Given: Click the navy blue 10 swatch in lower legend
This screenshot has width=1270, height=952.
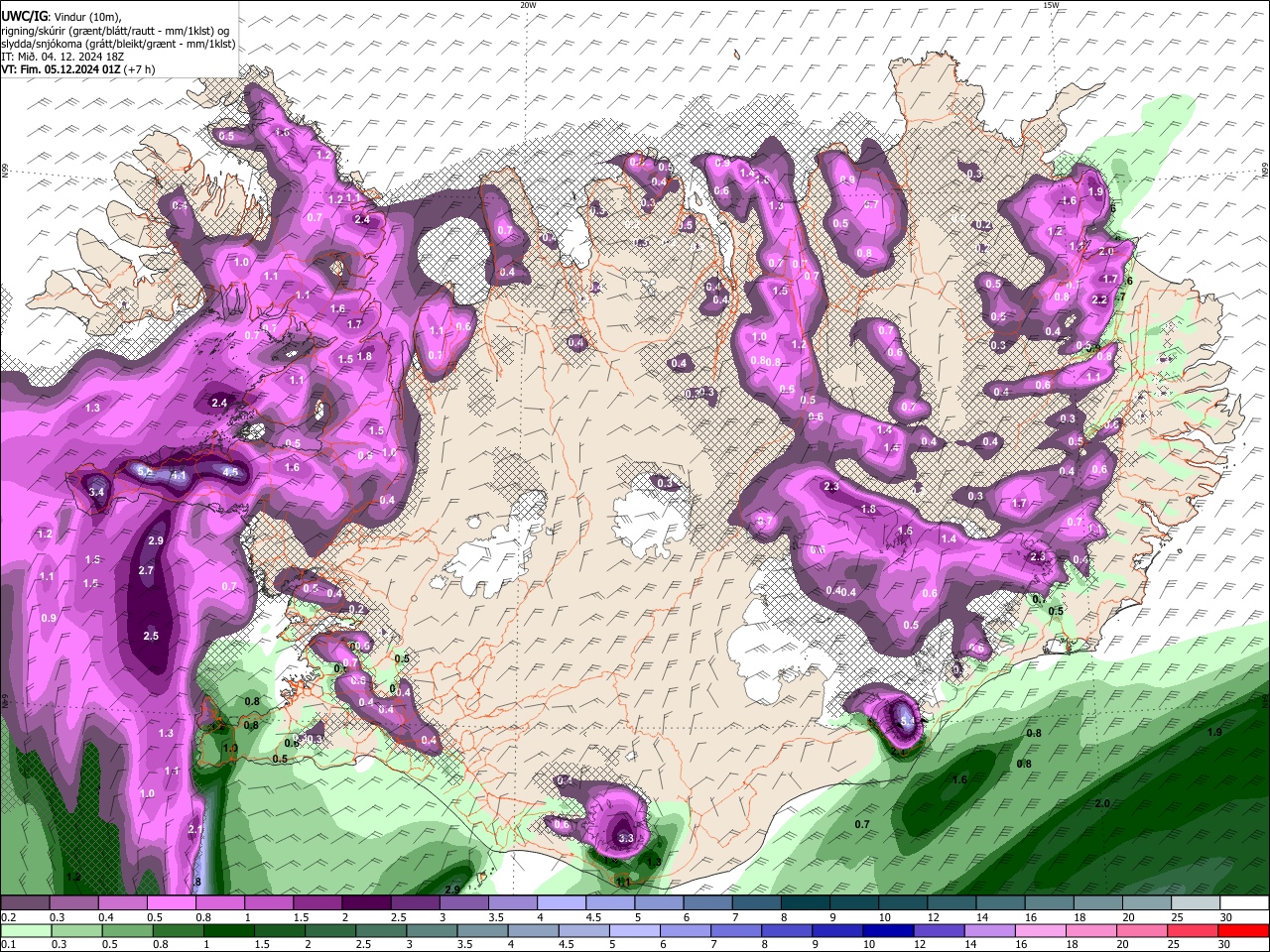Looking at the screenshot, I should click(x=887, y=930).
